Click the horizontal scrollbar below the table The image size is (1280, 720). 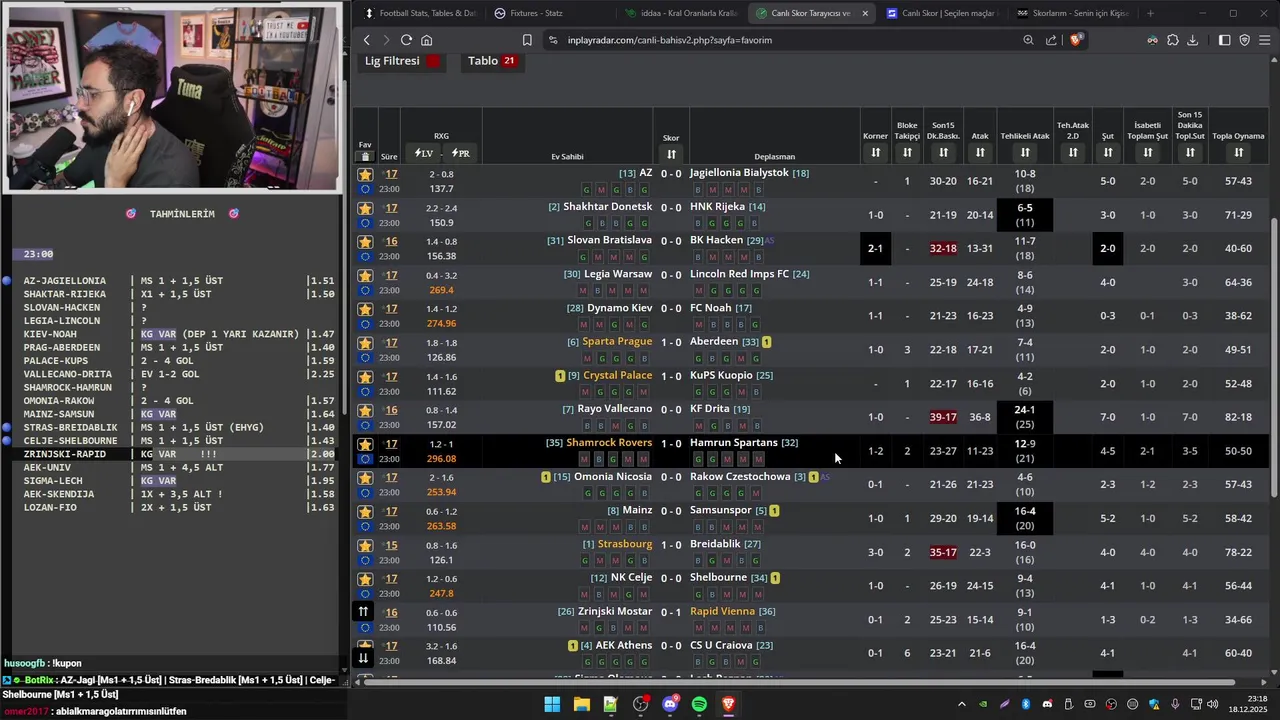click(800, 682)
